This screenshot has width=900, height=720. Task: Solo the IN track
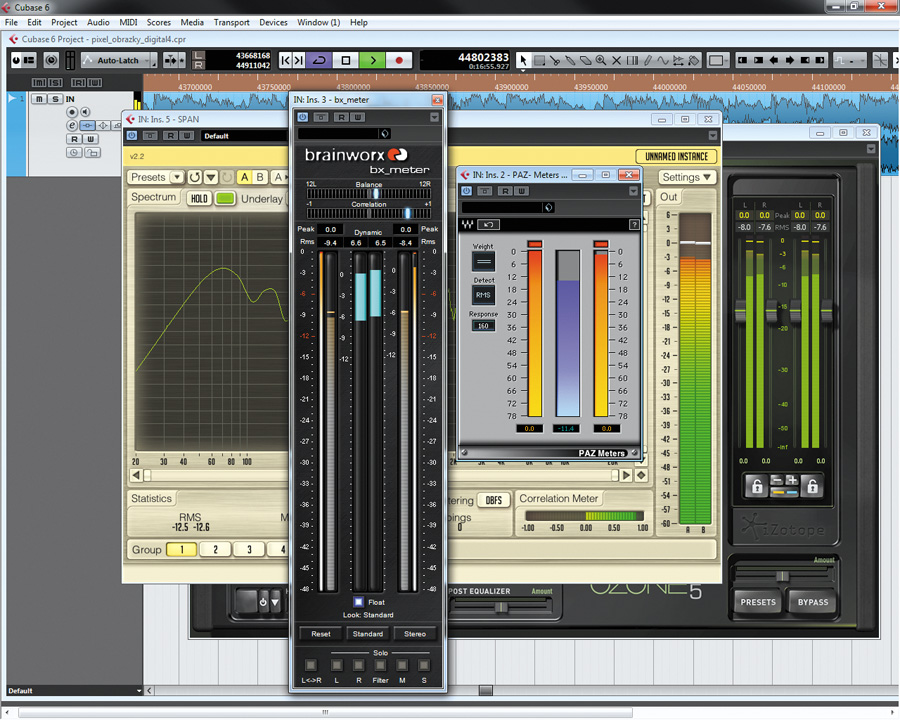click(x=55, y=99)
